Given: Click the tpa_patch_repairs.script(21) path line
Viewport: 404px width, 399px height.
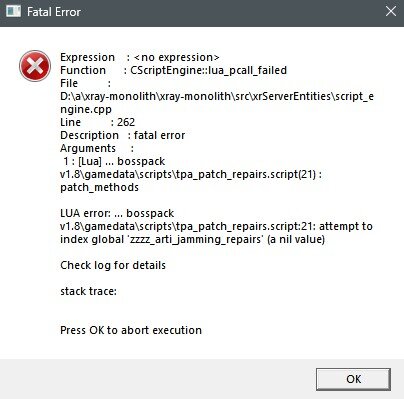Looking at the screenshot, I should tap(191, 174).
